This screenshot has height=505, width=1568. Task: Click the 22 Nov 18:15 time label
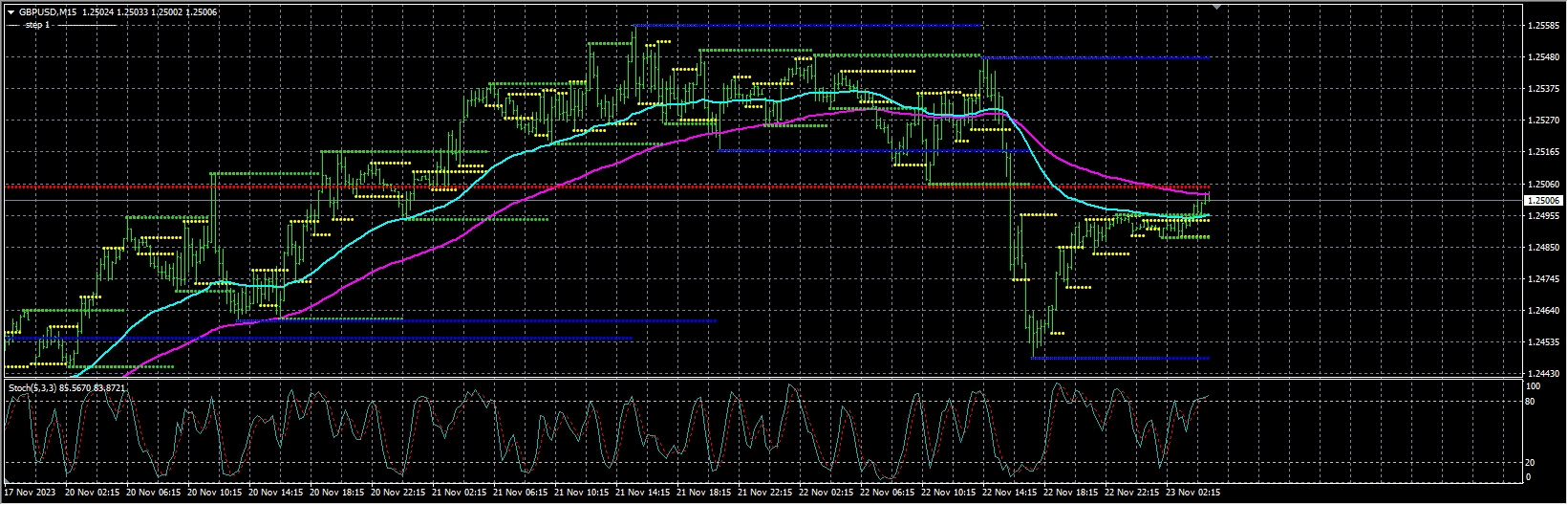[1073, 494]
